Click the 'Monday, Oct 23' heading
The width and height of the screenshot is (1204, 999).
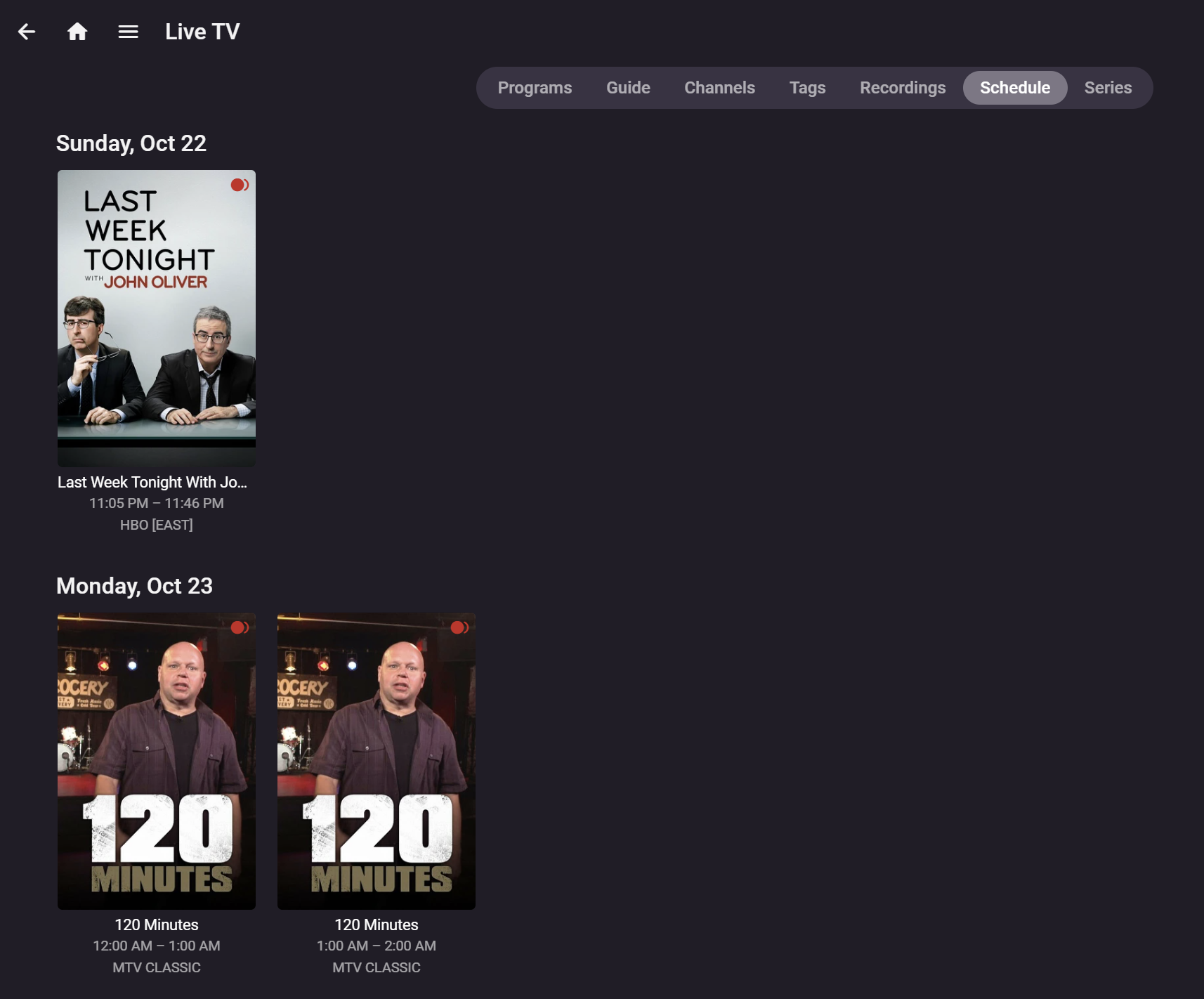click(134, 586)
